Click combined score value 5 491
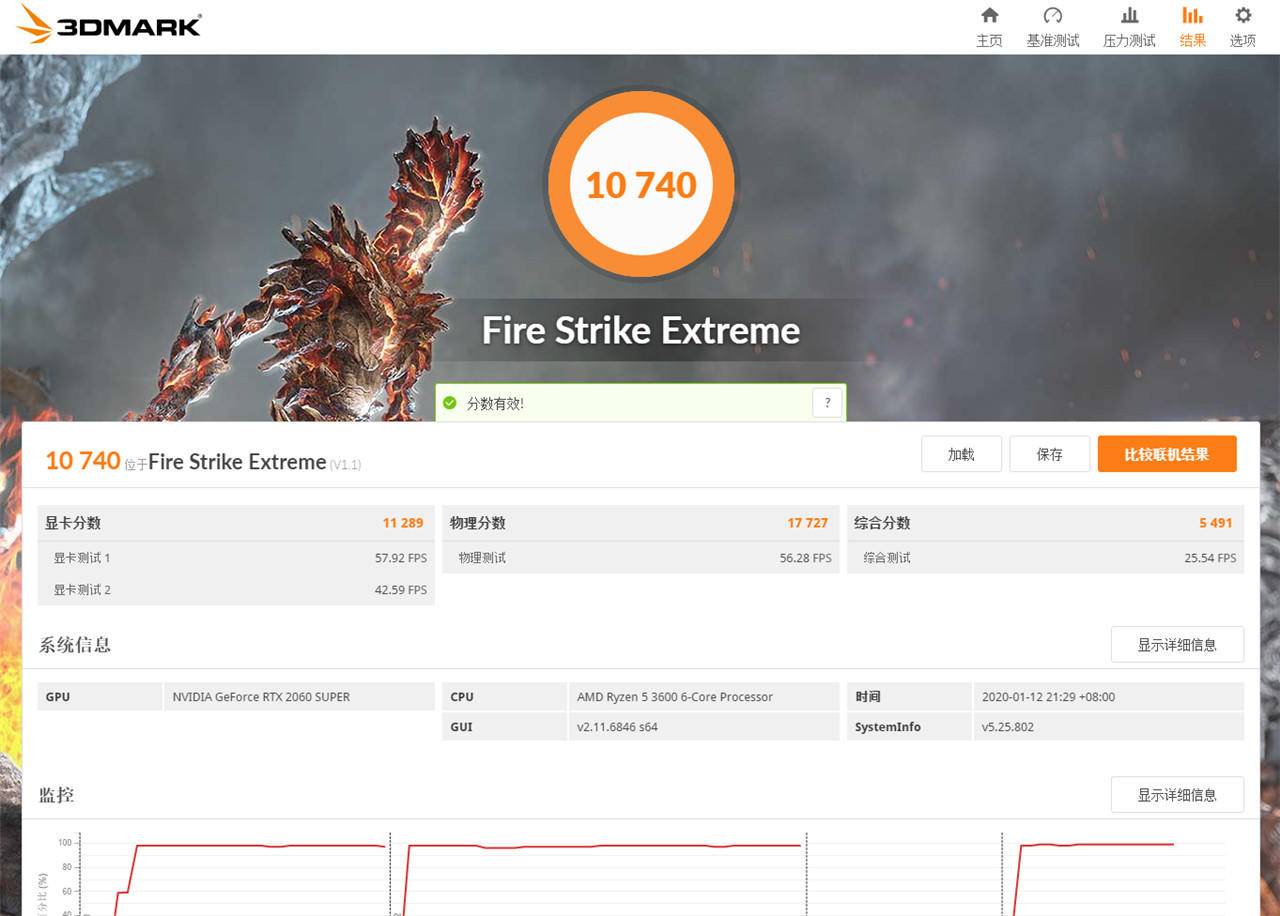 click(1216, 523)
